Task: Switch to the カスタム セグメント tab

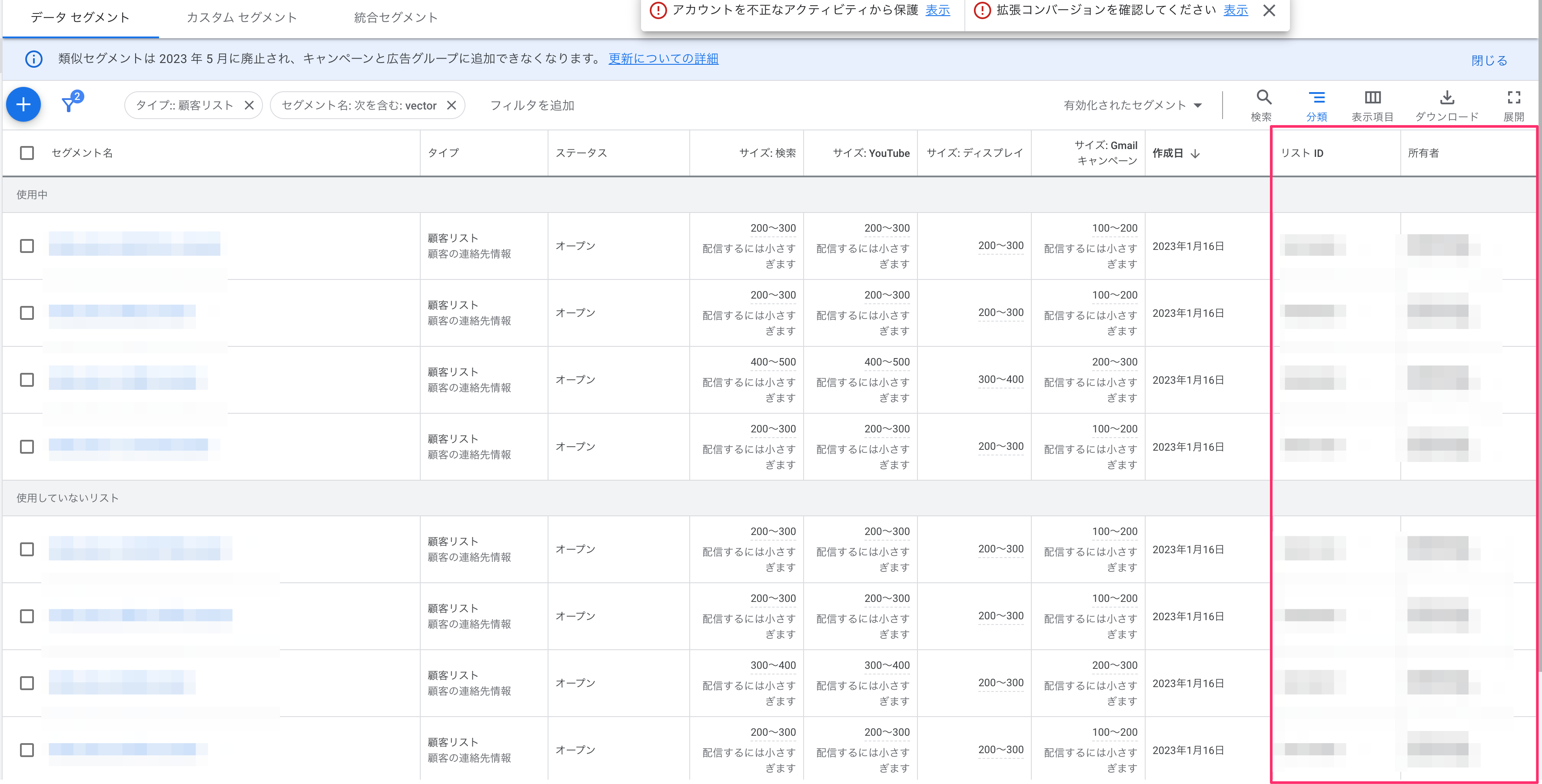Action: pos(242,17)
